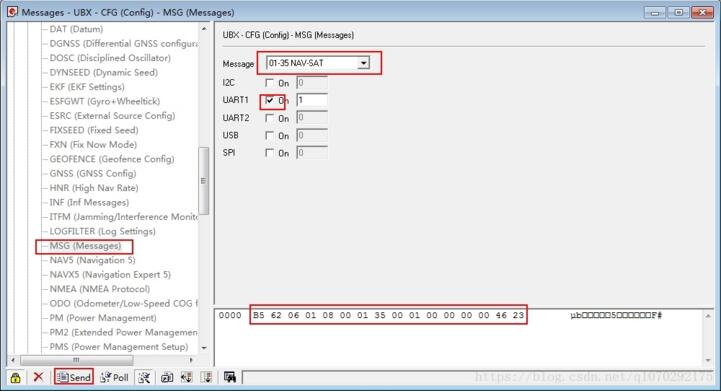Click the black monitor icon in the toolbar
The height and width of the screenshot is (392, 721).
click(229, 377)
